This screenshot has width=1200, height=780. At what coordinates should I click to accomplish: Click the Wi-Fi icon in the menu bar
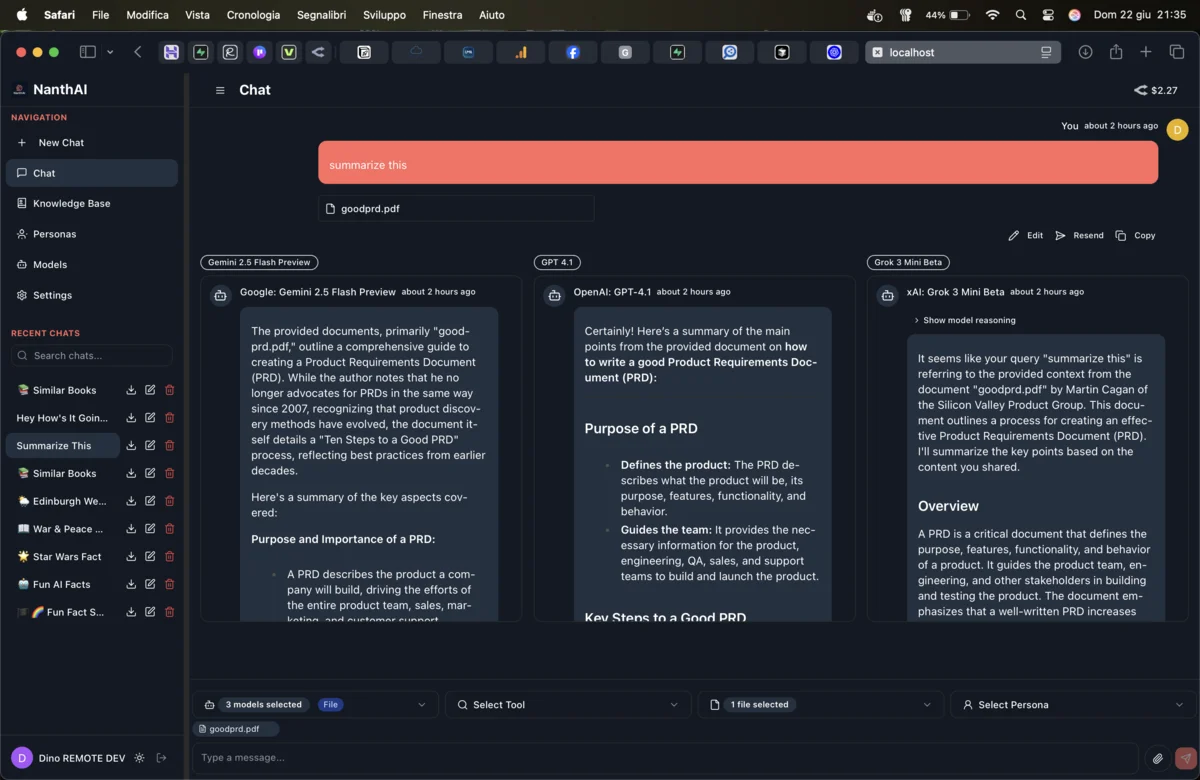[x=992, y=15]
